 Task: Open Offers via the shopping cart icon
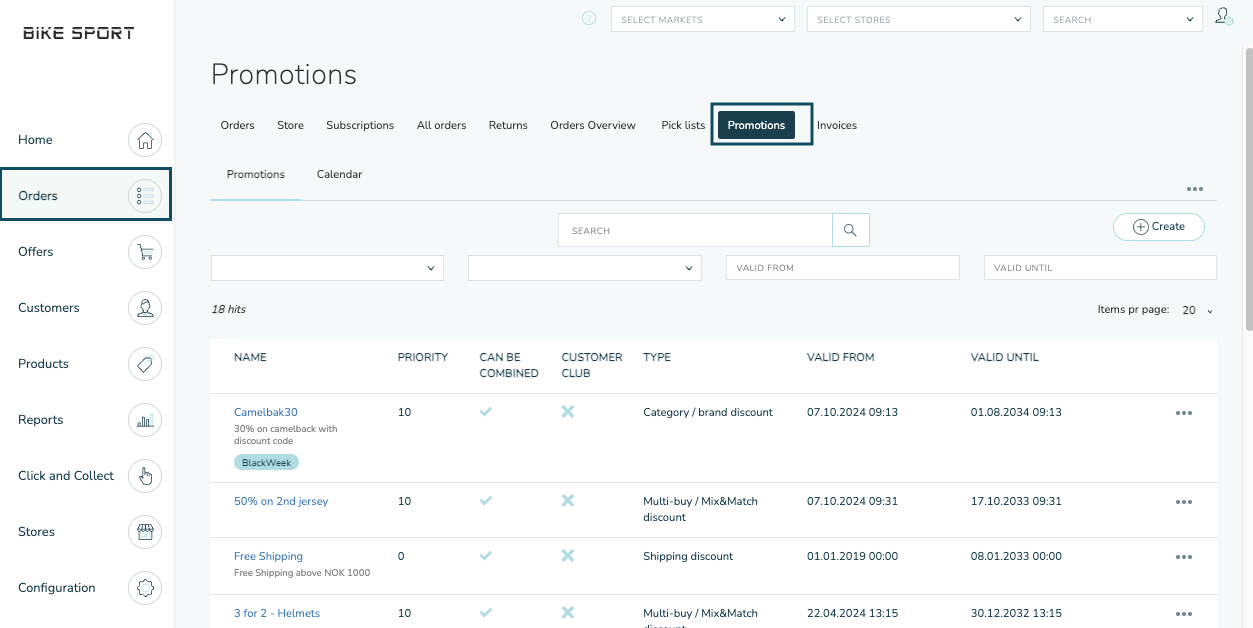point(145,252)
